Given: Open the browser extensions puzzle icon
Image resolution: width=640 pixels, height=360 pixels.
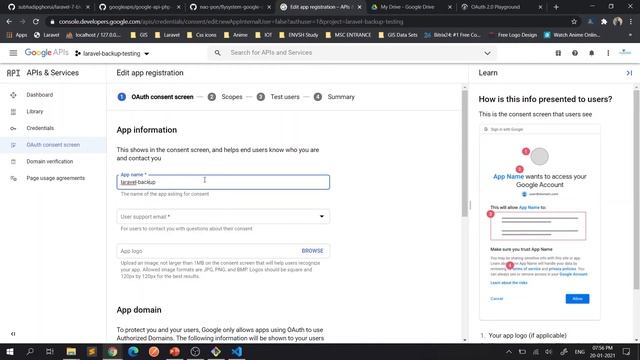Looking at the screenshot, I should coord(604,22).
